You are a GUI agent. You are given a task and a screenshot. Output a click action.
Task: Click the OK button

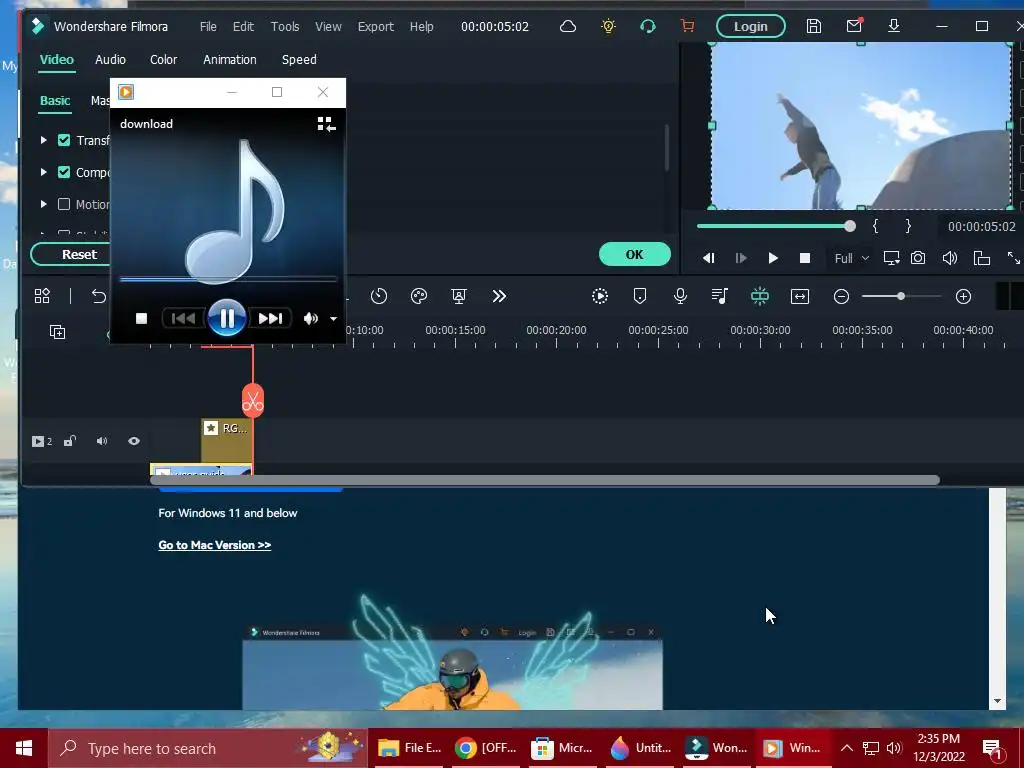(x=635, y=254)
